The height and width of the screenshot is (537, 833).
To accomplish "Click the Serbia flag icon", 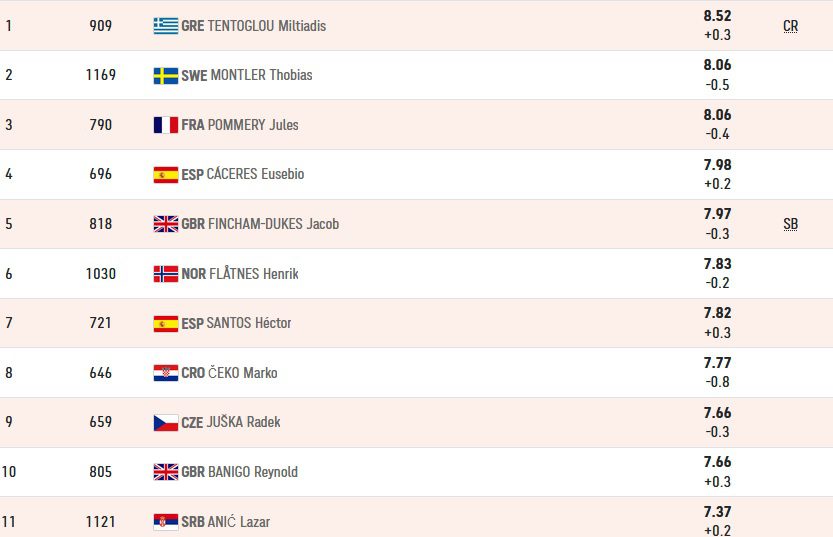I will (x=166, y=522).
